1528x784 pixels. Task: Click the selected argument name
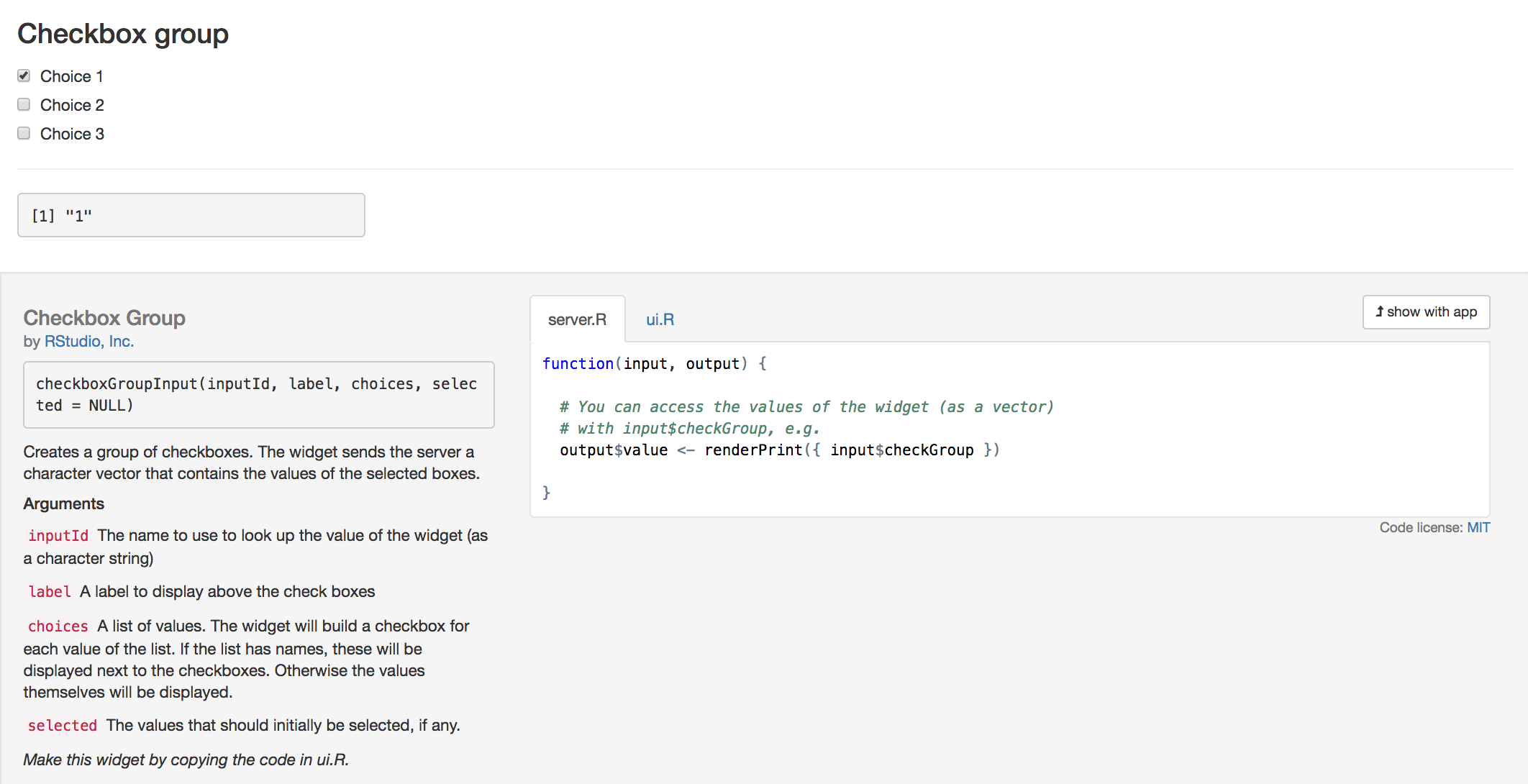pyautogui.click(x=63, y=726)
